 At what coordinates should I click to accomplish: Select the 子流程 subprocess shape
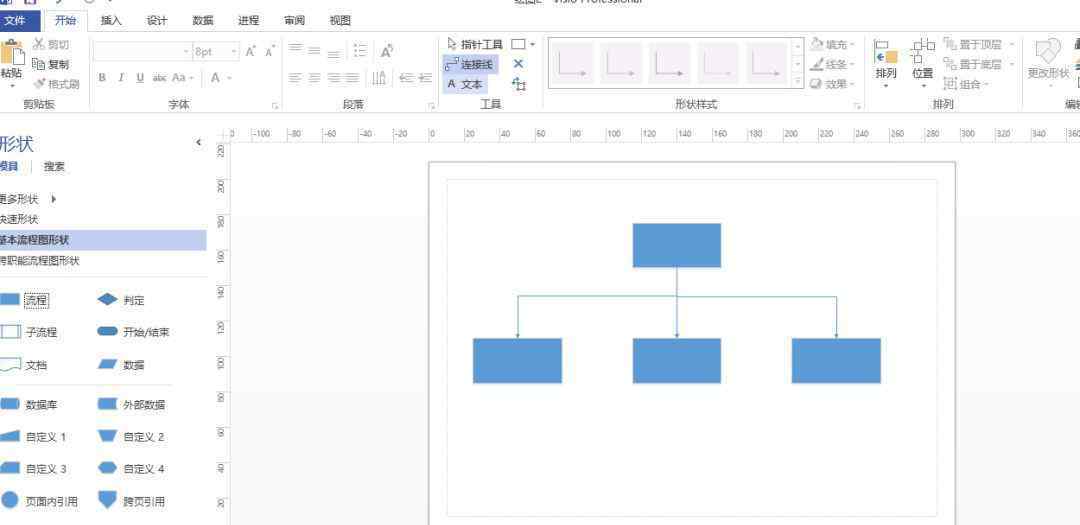pyautogui.click(x=29, y=332)
